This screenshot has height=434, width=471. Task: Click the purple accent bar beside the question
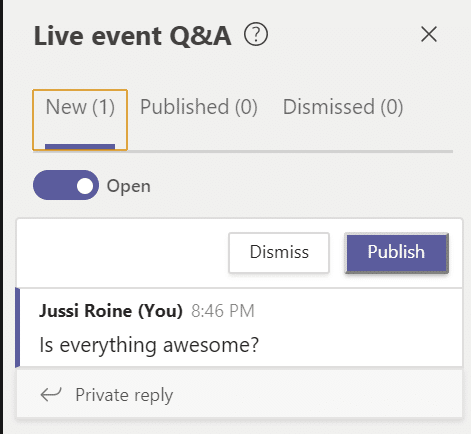coord(18,328)
